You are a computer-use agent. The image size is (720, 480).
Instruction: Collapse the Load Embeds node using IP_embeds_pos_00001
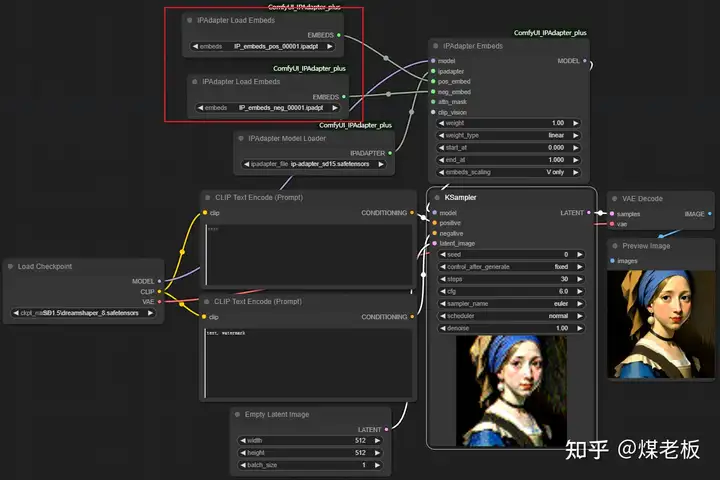point(190,20)
